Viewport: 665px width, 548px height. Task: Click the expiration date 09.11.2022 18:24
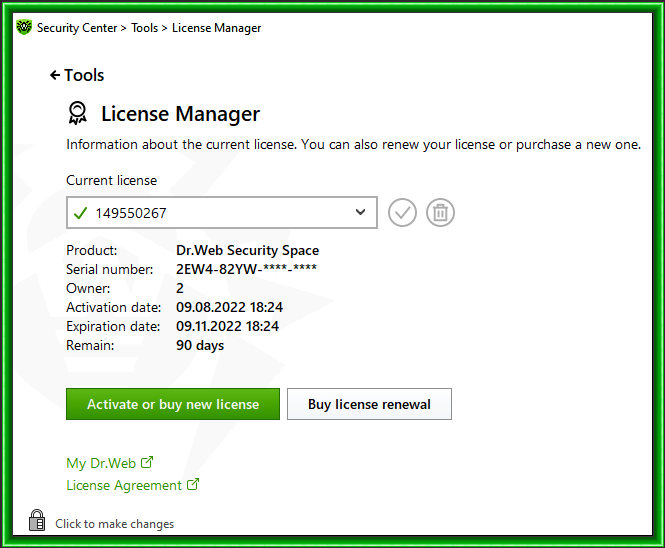point(228,326)
